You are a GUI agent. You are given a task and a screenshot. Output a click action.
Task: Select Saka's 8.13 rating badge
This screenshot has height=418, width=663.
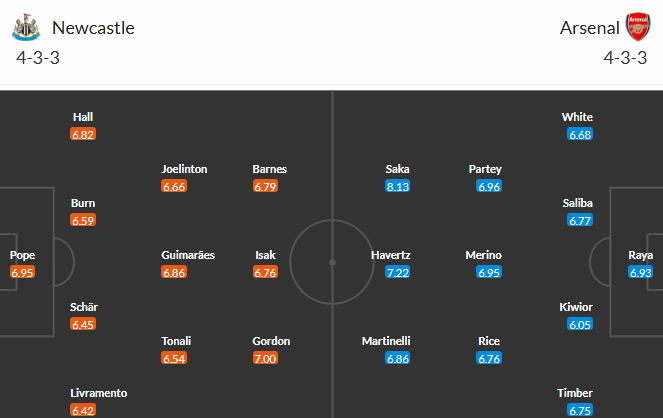(397, 186)
